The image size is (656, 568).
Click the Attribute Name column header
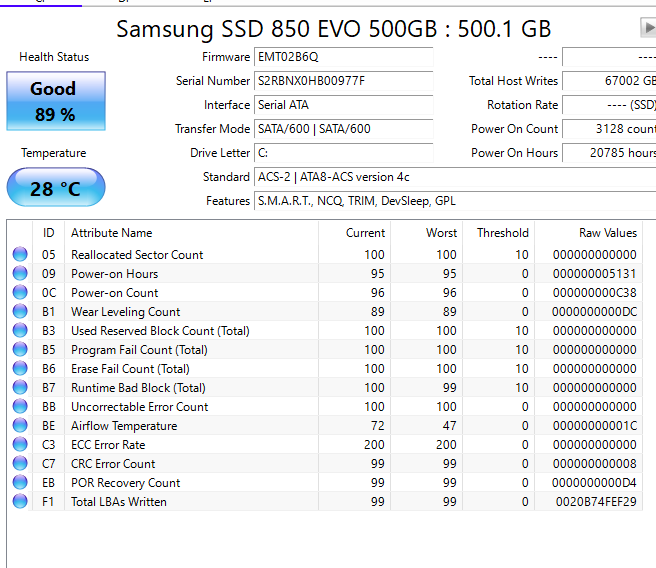pyautogui.click(x=191, y=233)
